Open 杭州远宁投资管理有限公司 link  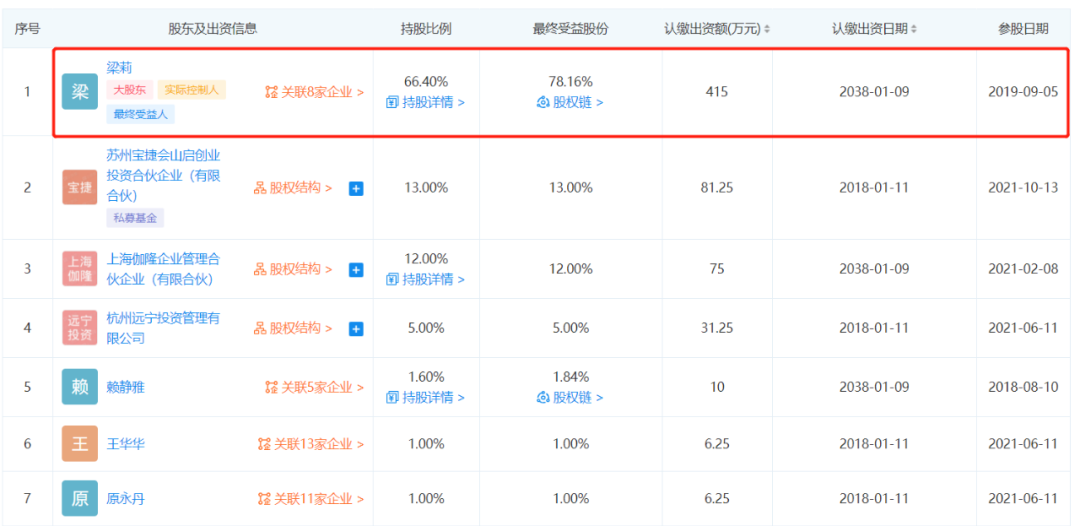point(163,328)
